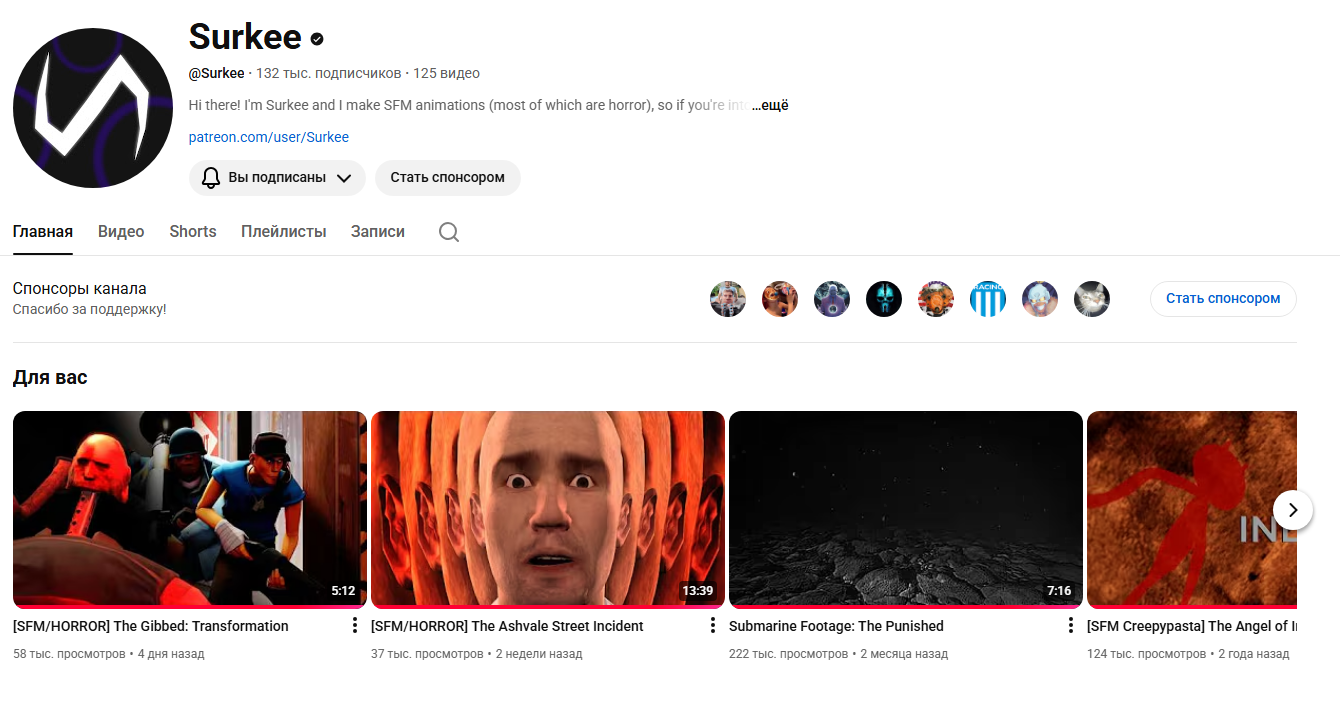Click the notification bell icon in subscribe button
The width and height of the screenshot is (1340, 705).
coord(211,178)
